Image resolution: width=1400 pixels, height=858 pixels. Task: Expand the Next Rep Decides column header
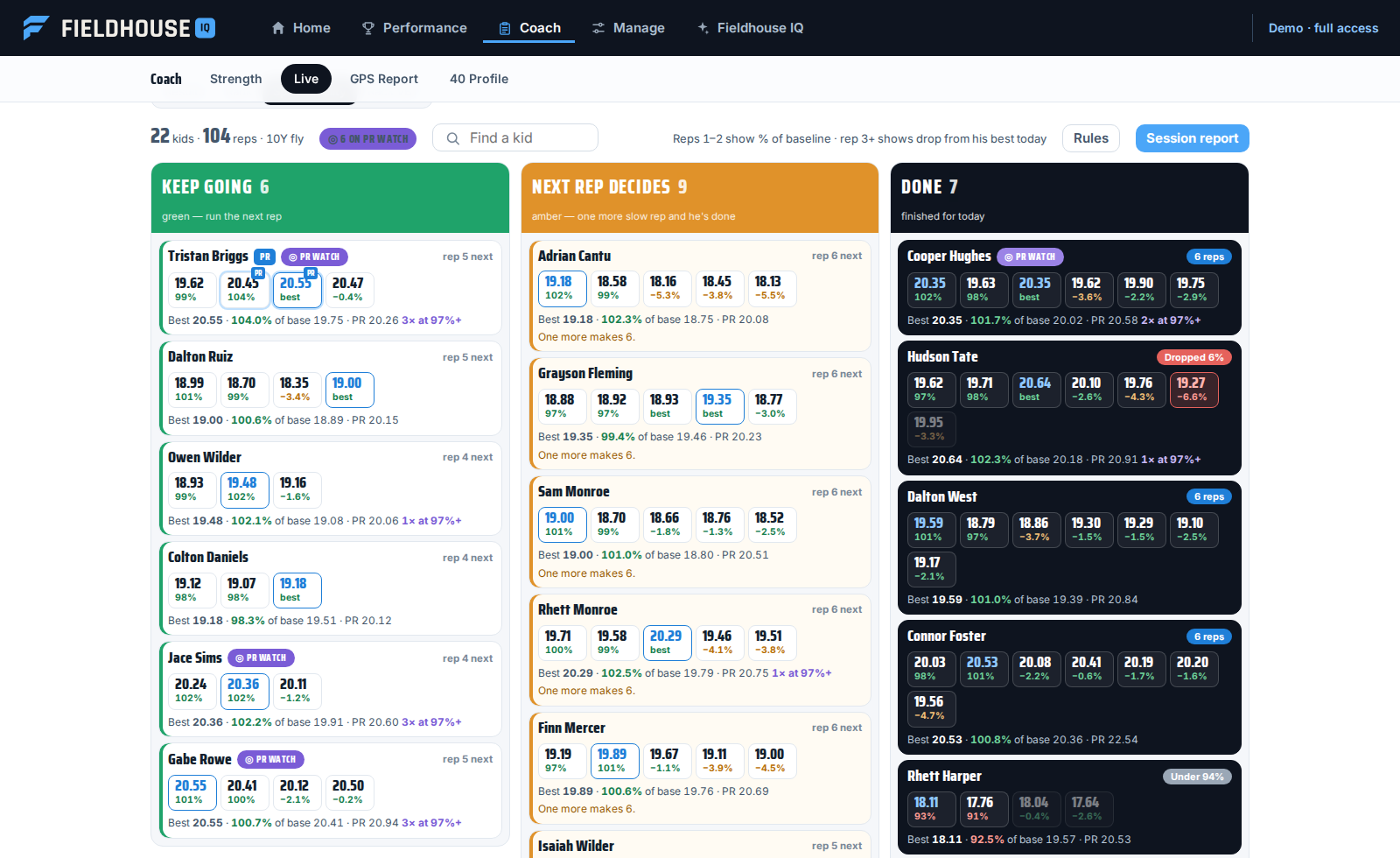700,198
